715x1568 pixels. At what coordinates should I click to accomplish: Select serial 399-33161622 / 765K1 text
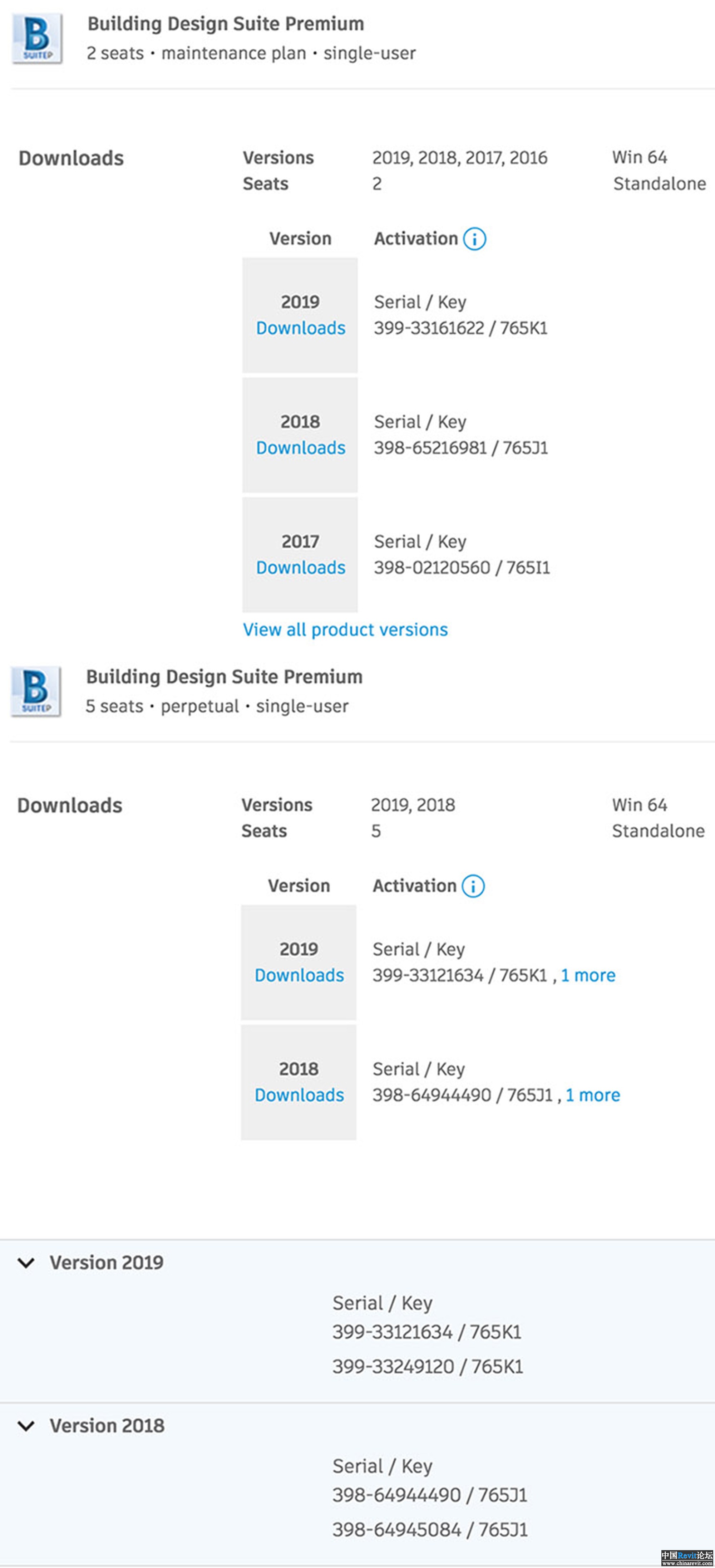[x=461, y=329]
